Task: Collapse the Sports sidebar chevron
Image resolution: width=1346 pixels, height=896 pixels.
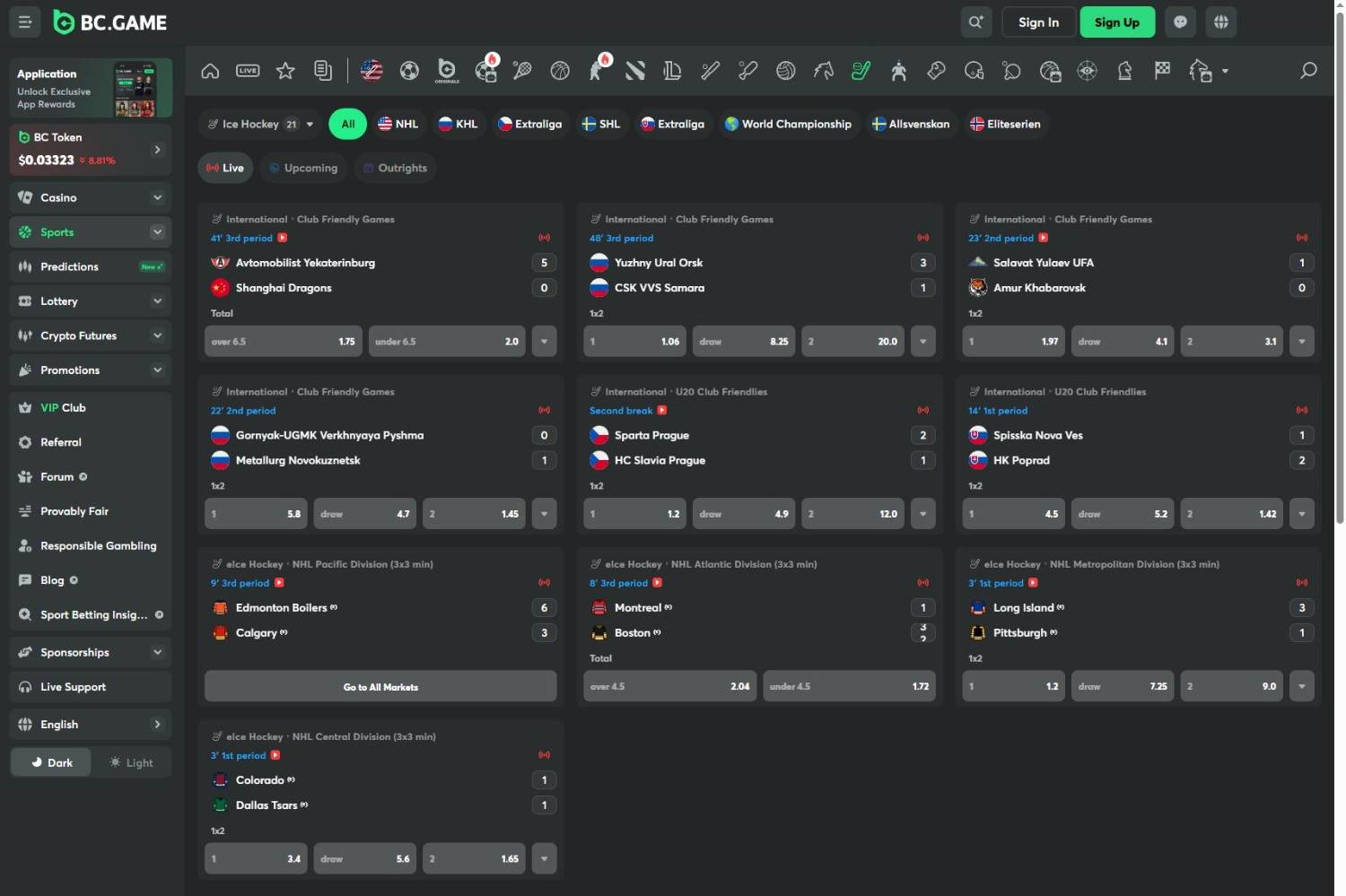Action: (157, 232)
